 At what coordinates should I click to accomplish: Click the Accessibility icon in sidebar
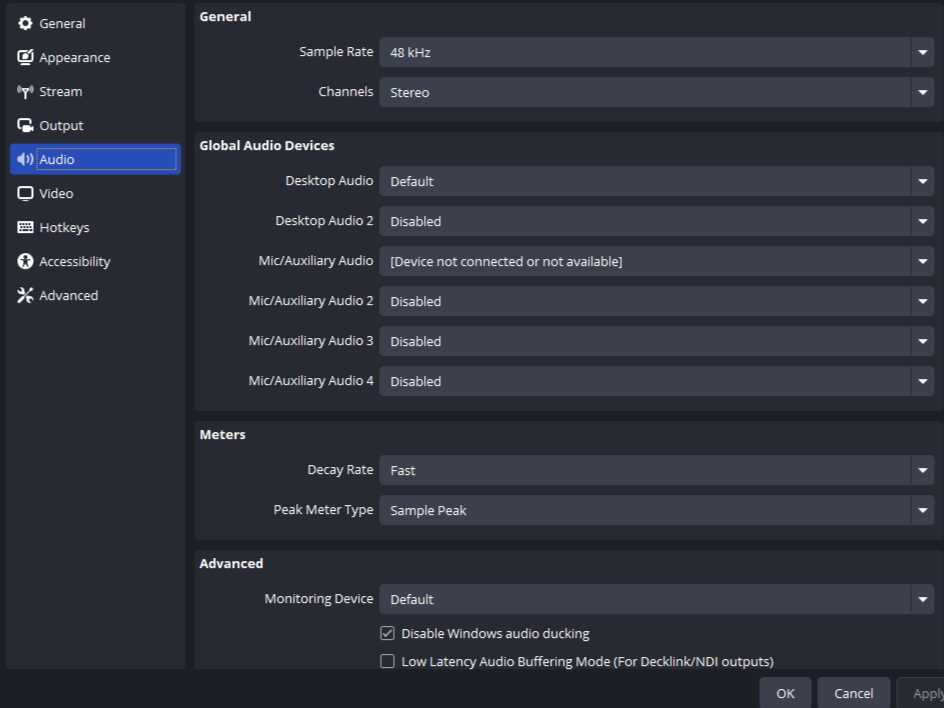point(25,262)
